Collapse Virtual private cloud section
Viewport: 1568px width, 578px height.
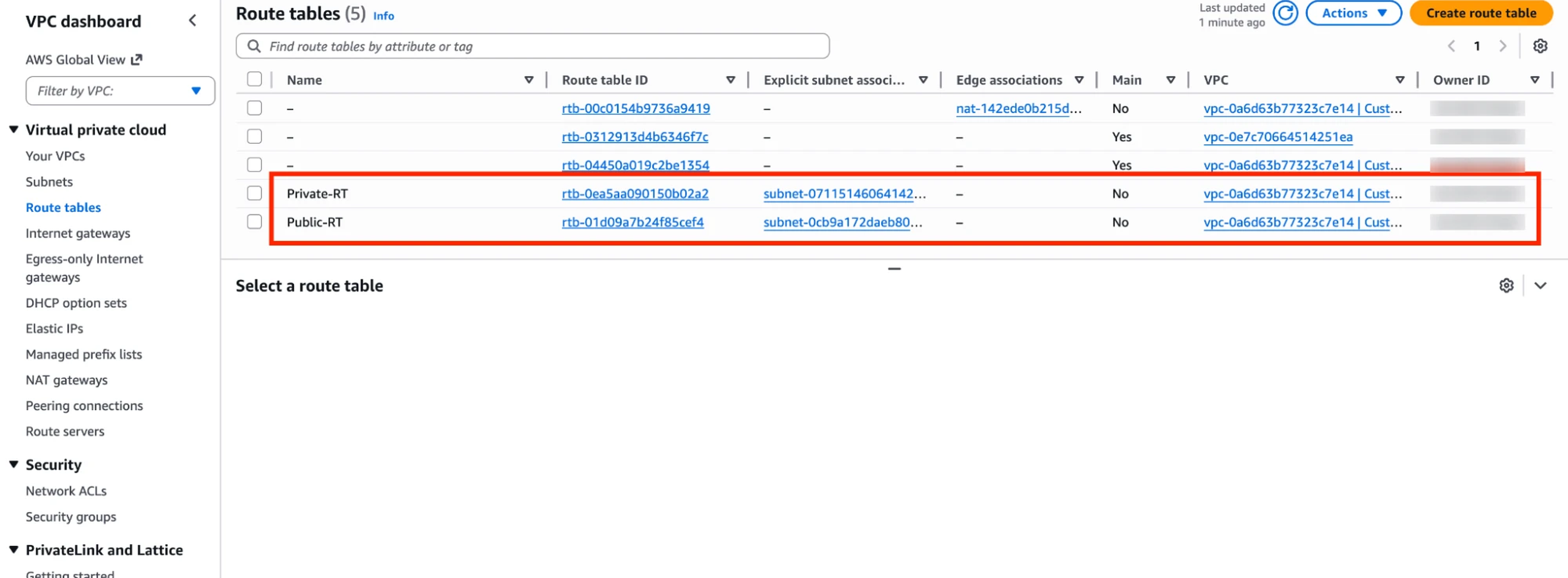pos(13,130)
